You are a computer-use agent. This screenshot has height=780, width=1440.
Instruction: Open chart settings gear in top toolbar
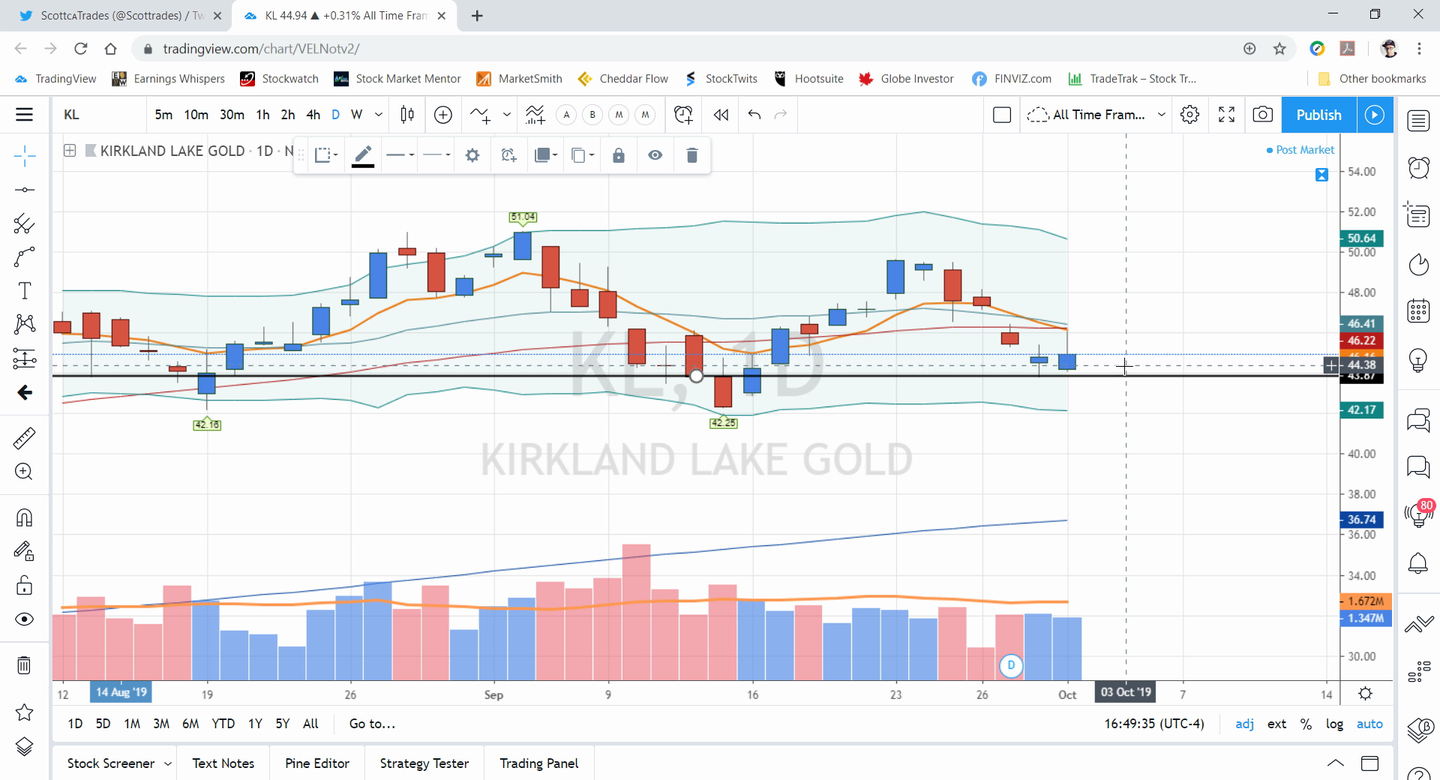pos(1189,115)
